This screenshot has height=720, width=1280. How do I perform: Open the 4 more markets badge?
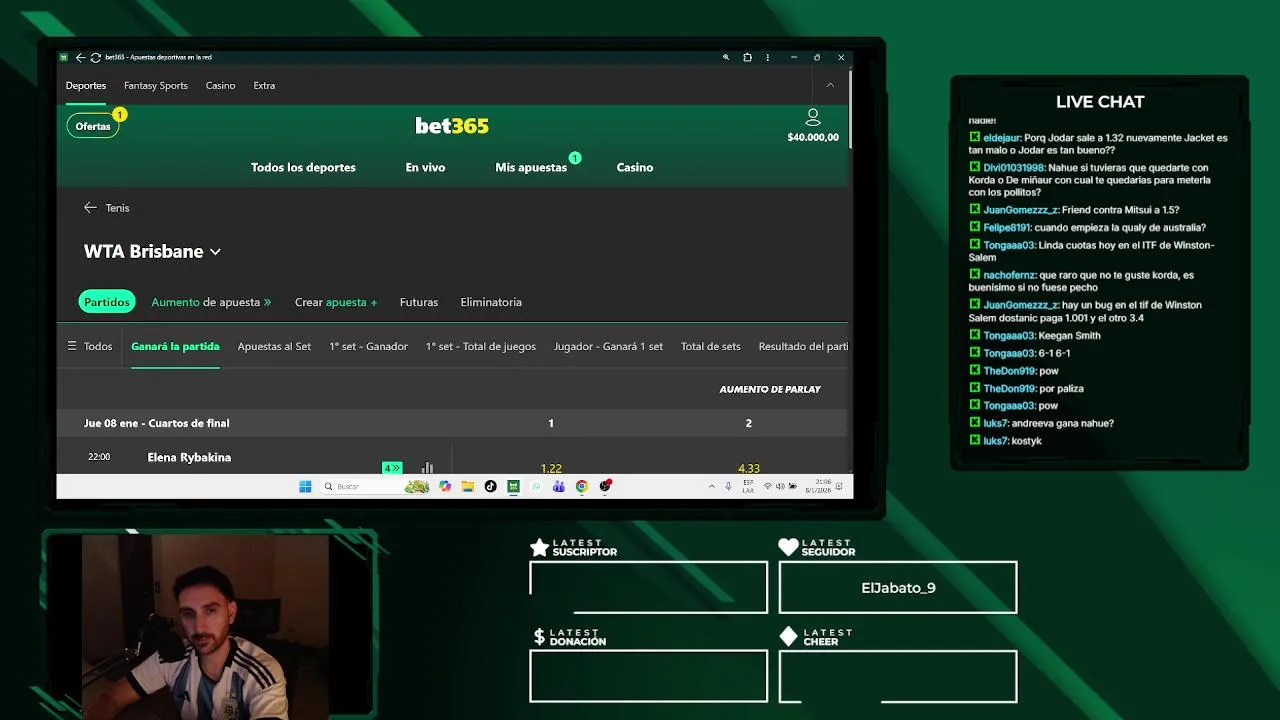[x=392, y=467]
